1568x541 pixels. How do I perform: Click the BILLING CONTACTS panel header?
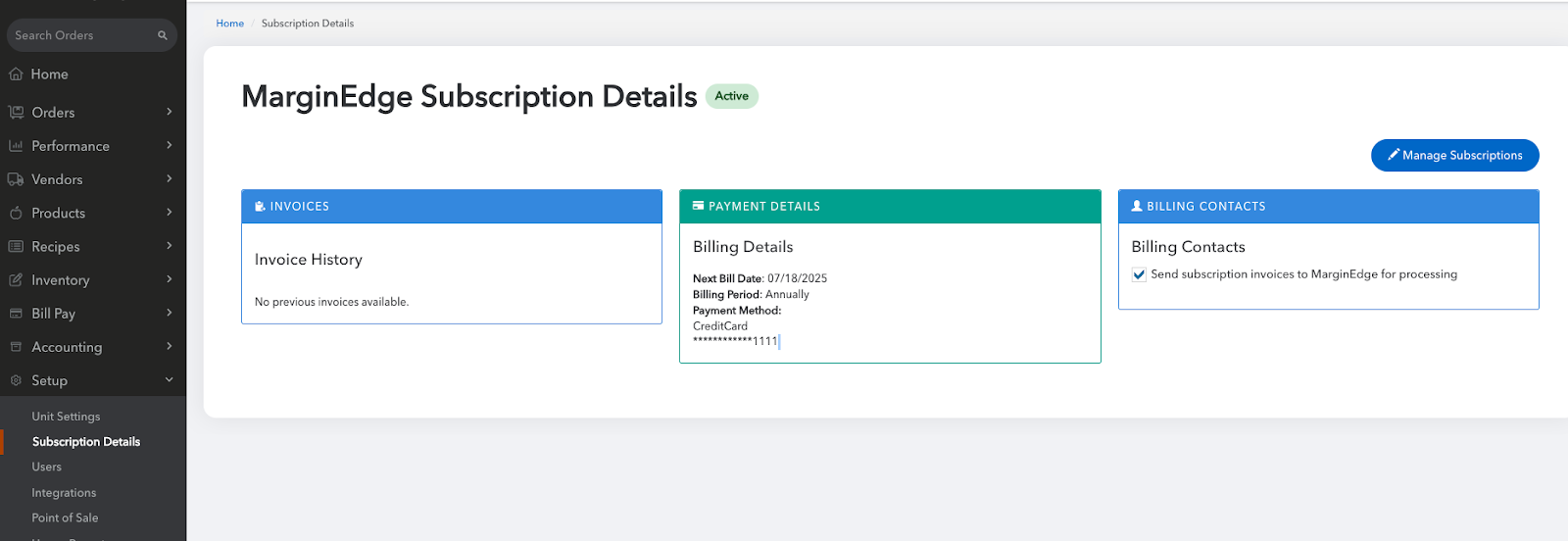[1329, 207]
